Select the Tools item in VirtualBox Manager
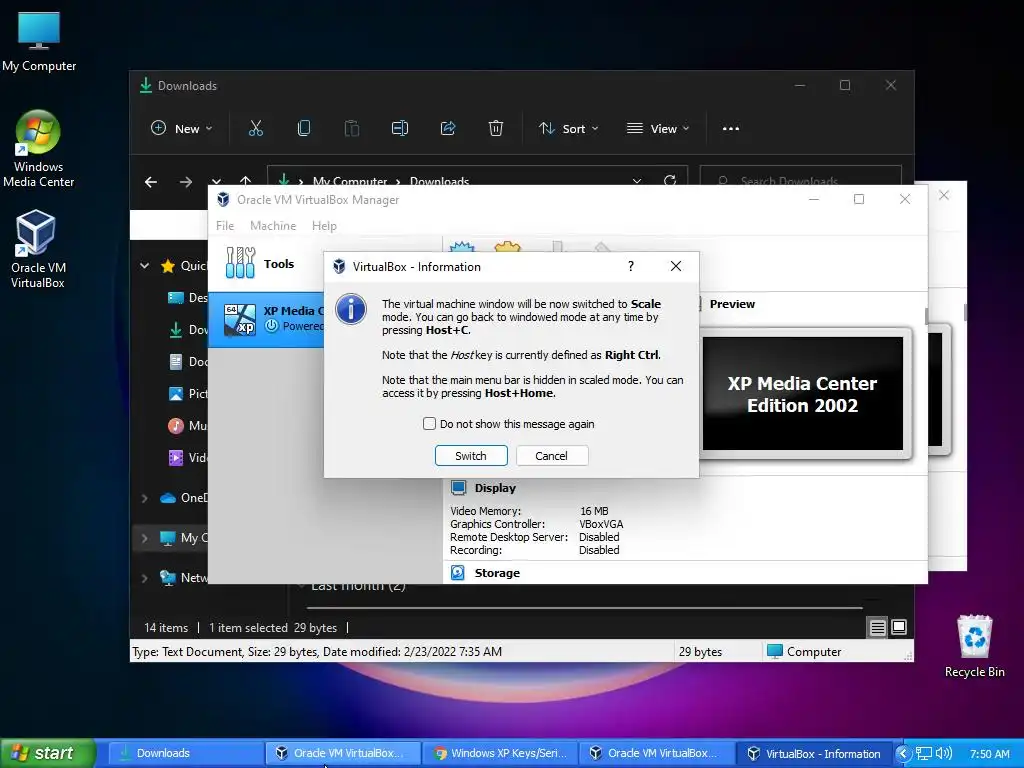Viewport: 1024px width, 768px height. [266, 264]
